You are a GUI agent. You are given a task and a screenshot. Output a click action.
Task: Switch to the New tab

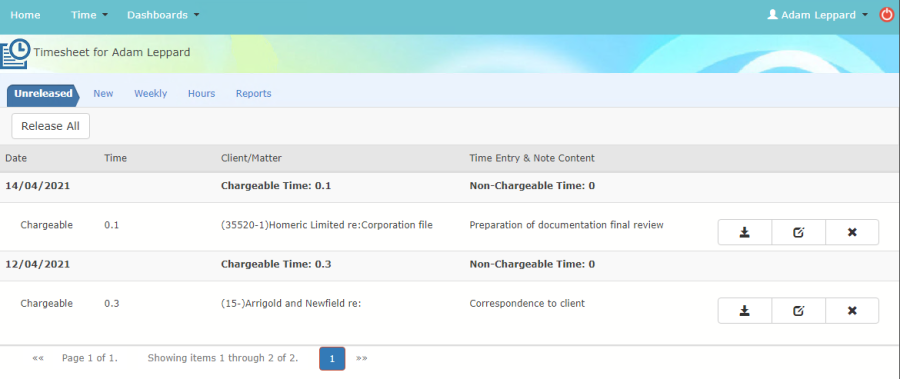[x=103, y=94]
